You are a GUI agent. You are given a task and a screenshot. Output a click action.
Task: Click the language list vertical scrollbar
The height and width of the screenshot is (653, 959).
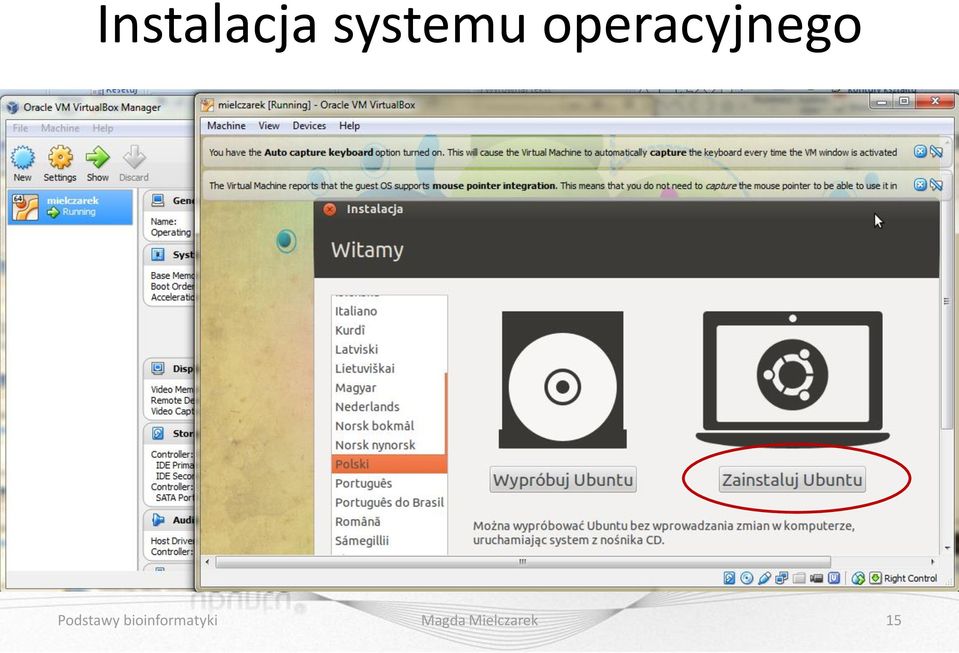pos(446,416)
